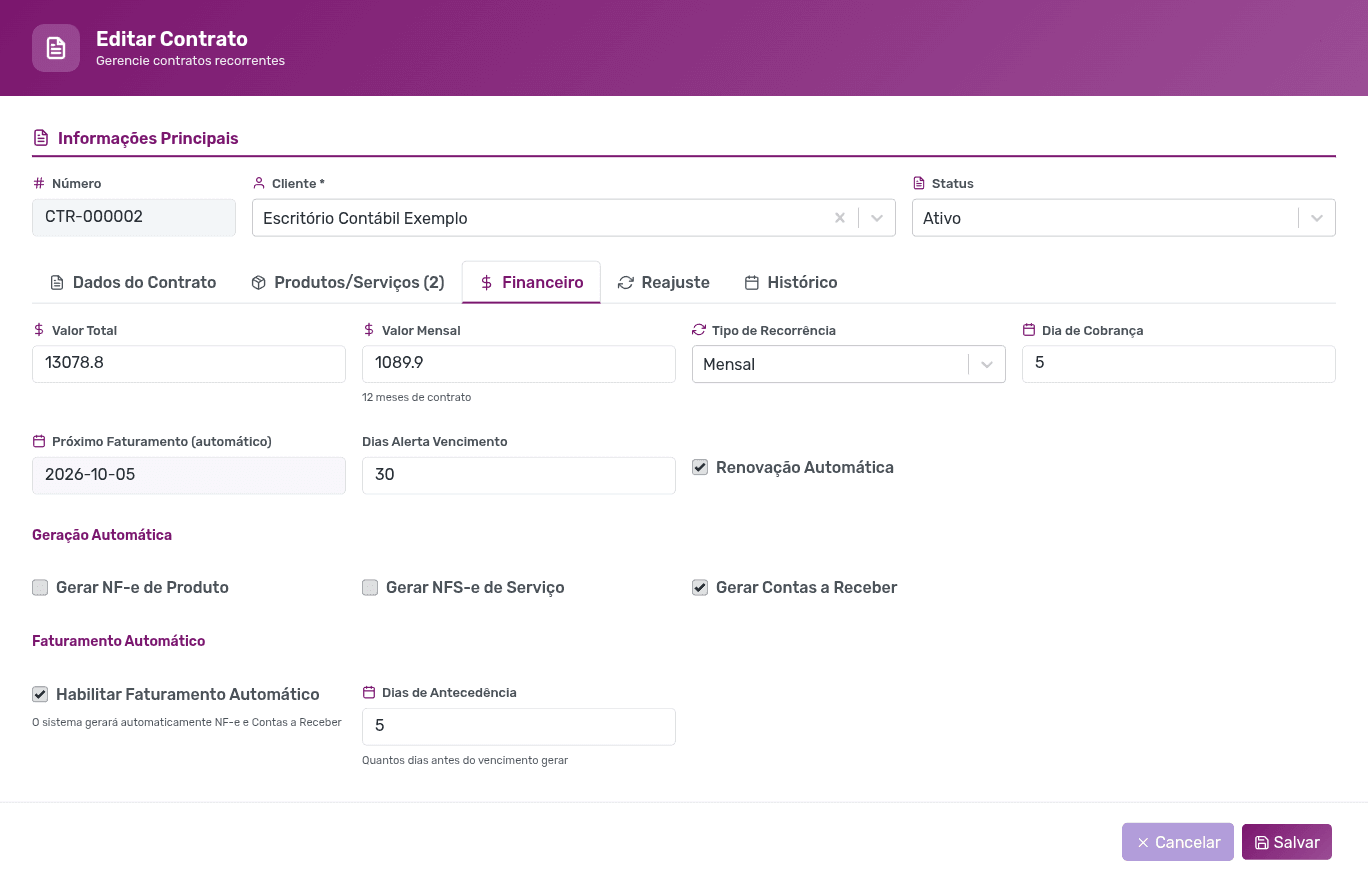The width and height of the screenshot is (1368, 876).
Task: Open the Histórico tab
Action: [x=791, y=282]
